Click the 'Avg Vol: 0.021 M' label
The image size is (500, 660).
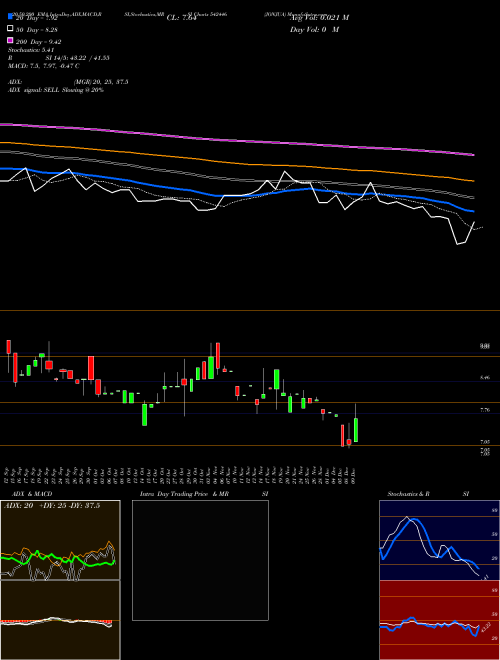point(319,18)
